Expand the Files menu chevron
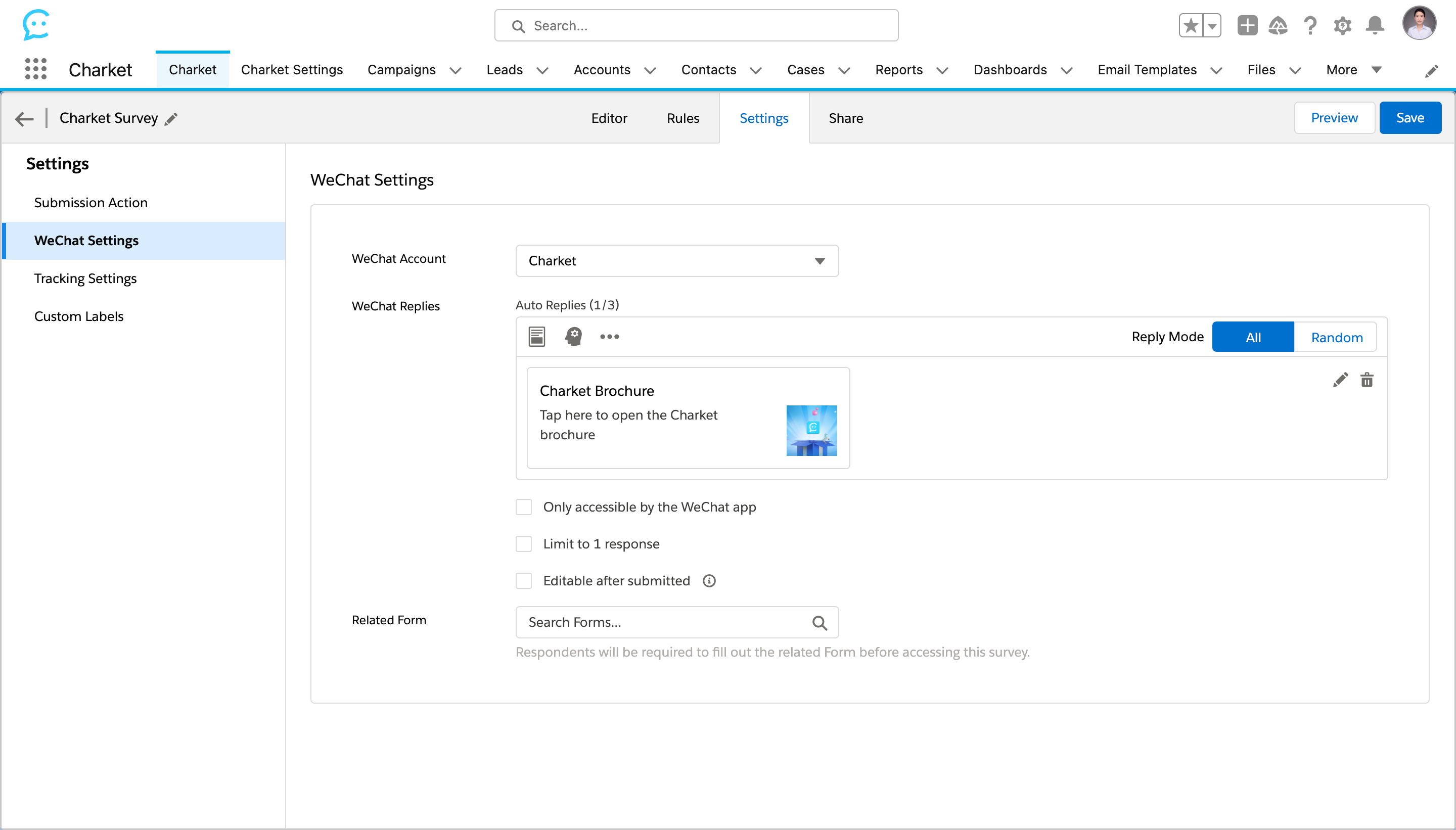This screenshot has height=830, width=1456. [1295, 70]
